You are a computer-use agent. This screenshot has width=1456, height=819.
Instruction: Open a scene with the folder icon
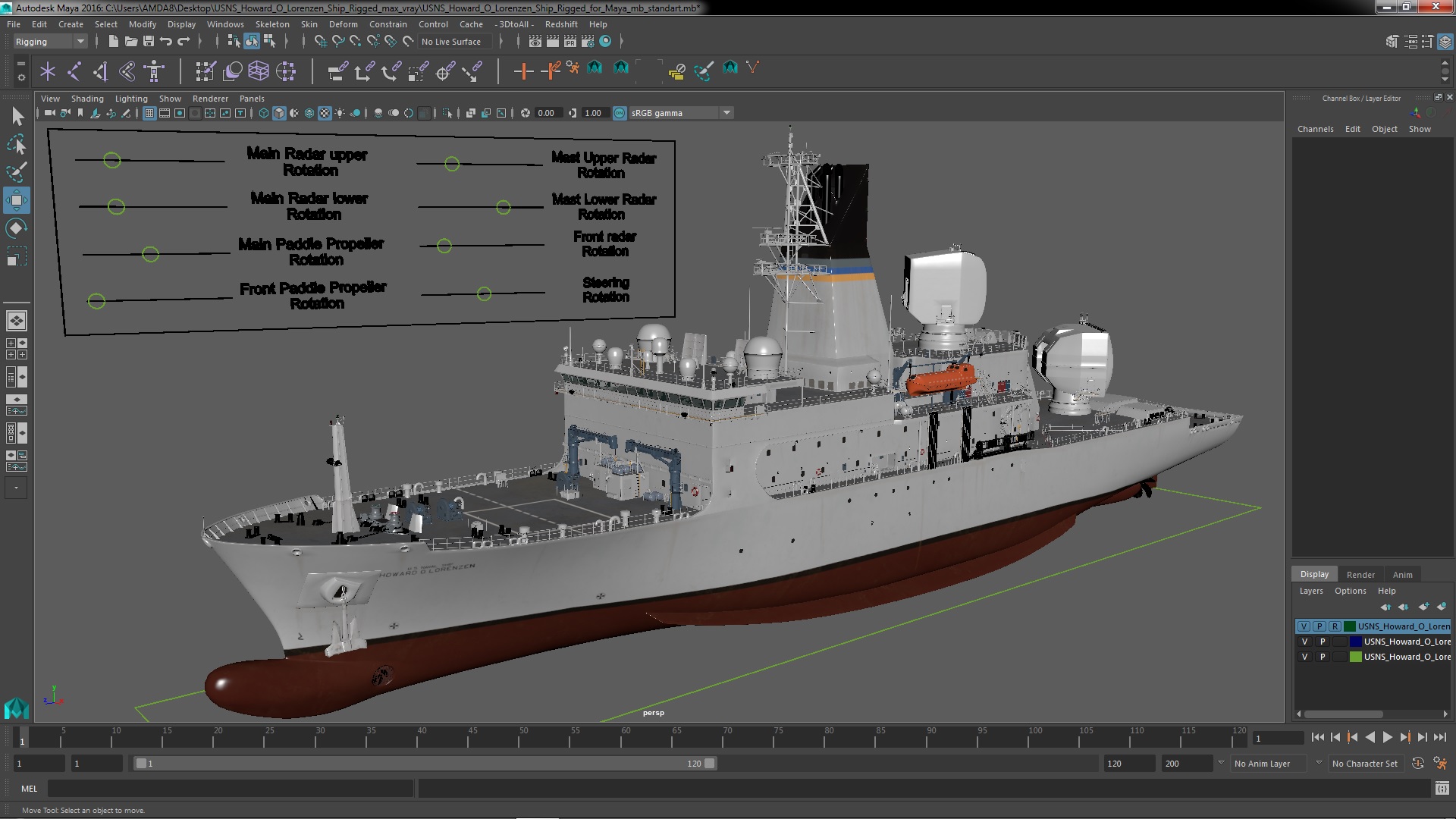point(130,42)
